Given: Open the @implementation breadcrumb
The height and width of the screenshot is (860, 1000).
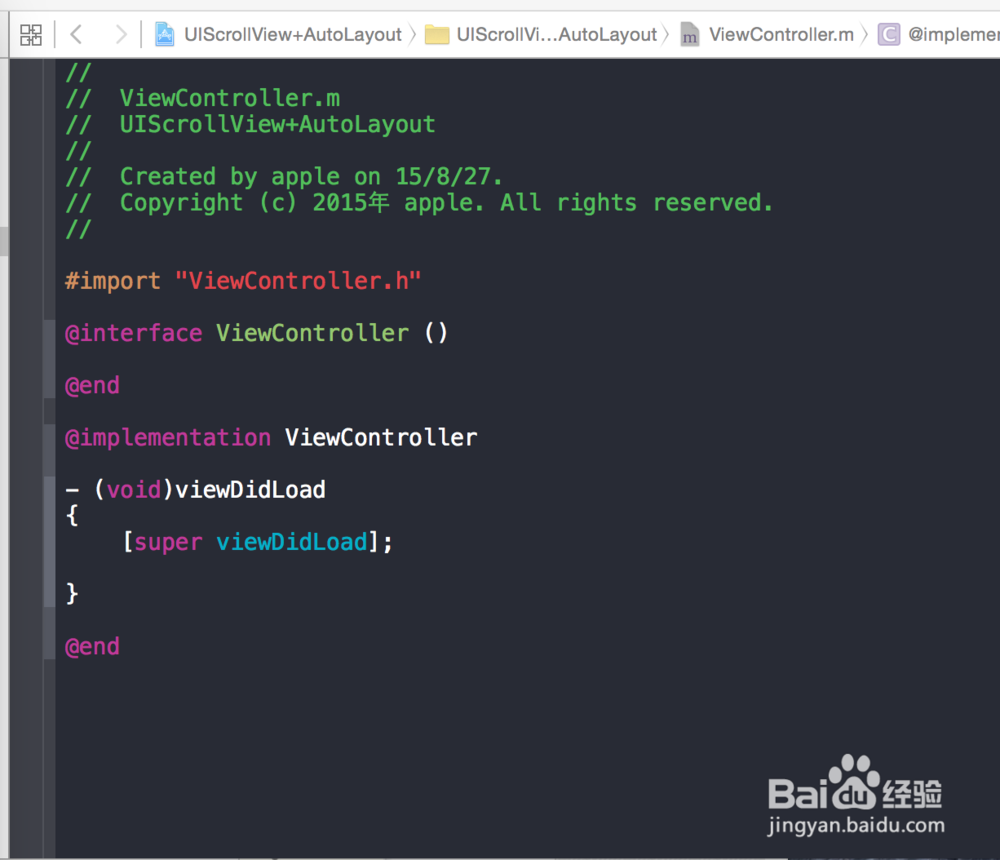Looking at the screenshot, I should 953,34.
